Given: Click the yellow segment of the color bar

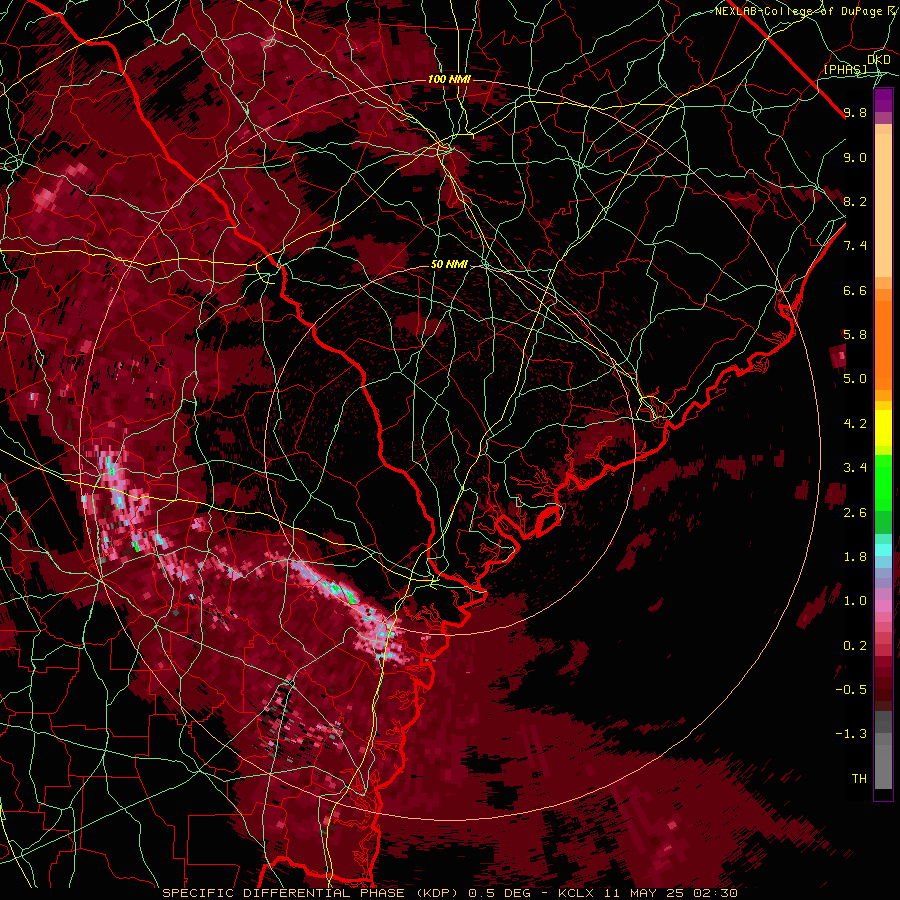Looking at the screenshot, I should 883,428.
